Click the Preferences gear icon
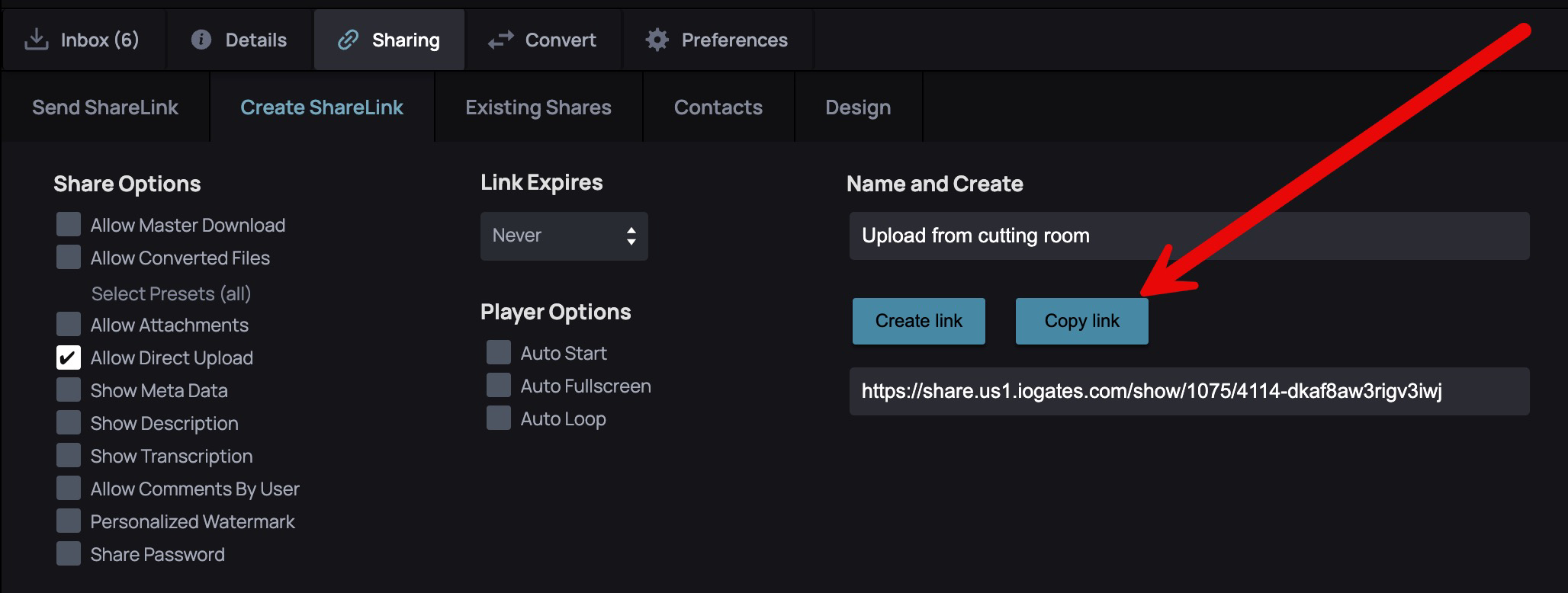1568x593 pixels. click(x=657, y=40)
